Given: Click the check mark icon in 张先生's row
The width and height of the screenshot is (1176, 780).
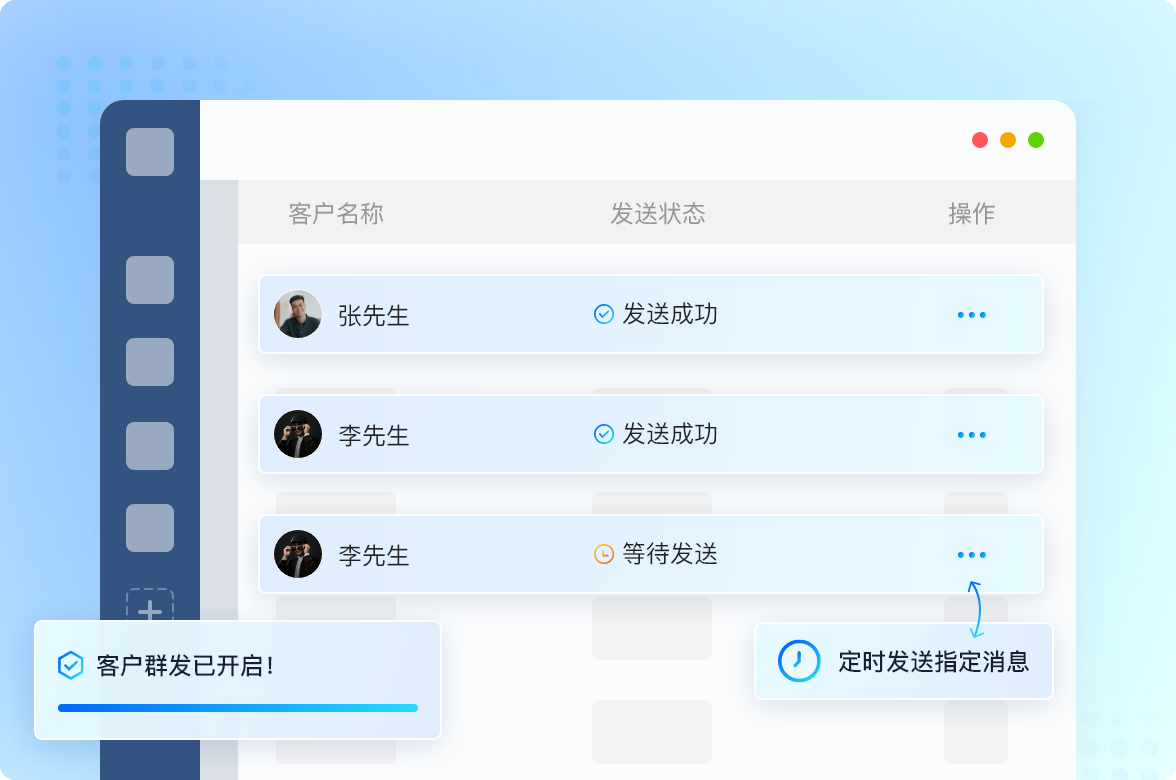Looking at the screenshot, I should (604, 314).
